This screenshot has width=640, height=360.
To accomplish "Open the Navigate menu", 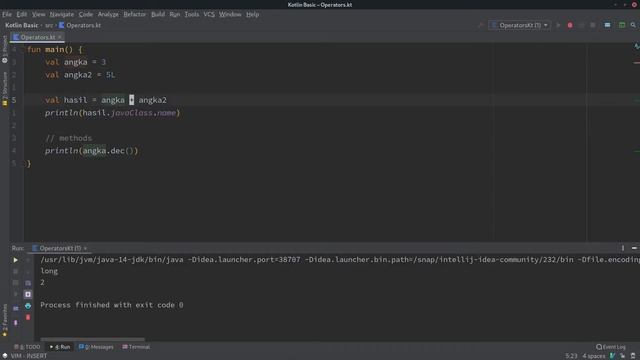I will [62, 14].
